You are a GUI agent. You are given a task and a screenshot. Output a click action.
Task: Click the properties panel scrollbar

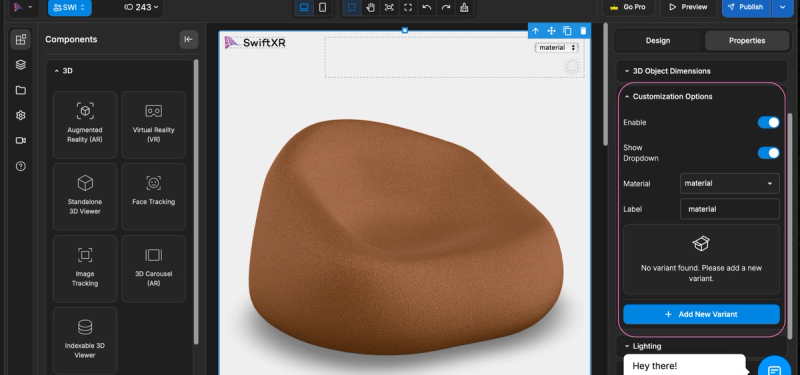pos(790,227)
